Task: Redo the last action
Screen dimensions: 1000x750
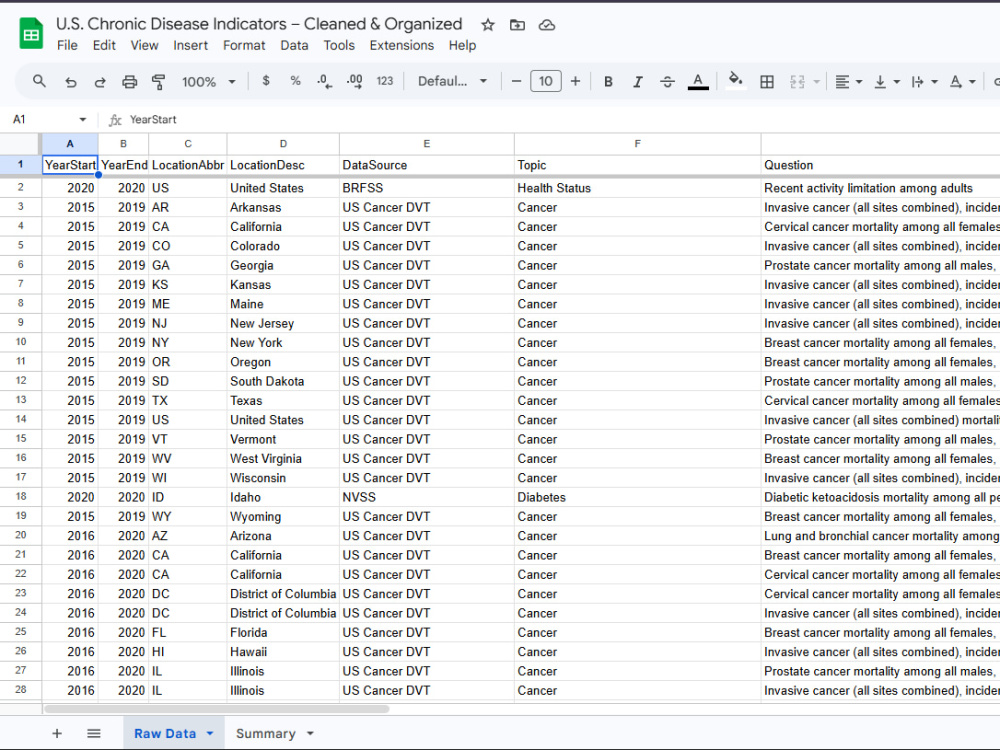Action: [99, 82]
